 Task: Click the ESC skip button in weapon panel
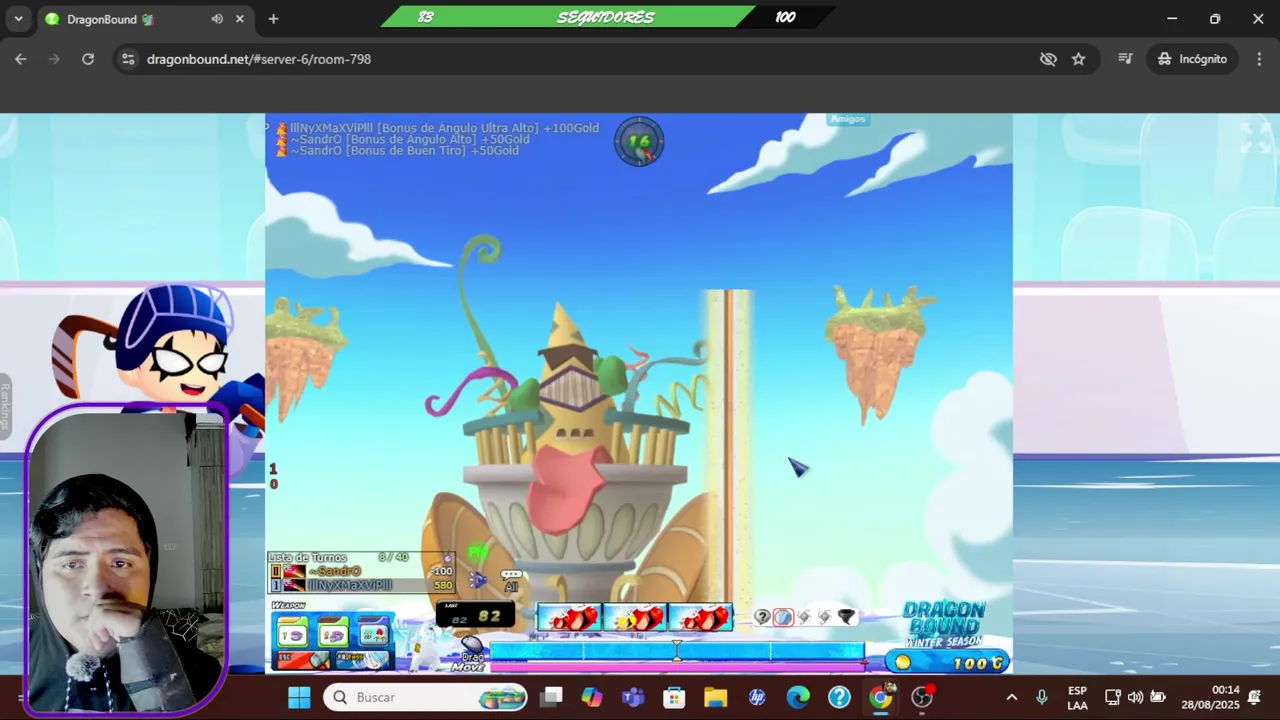(303, 660)
